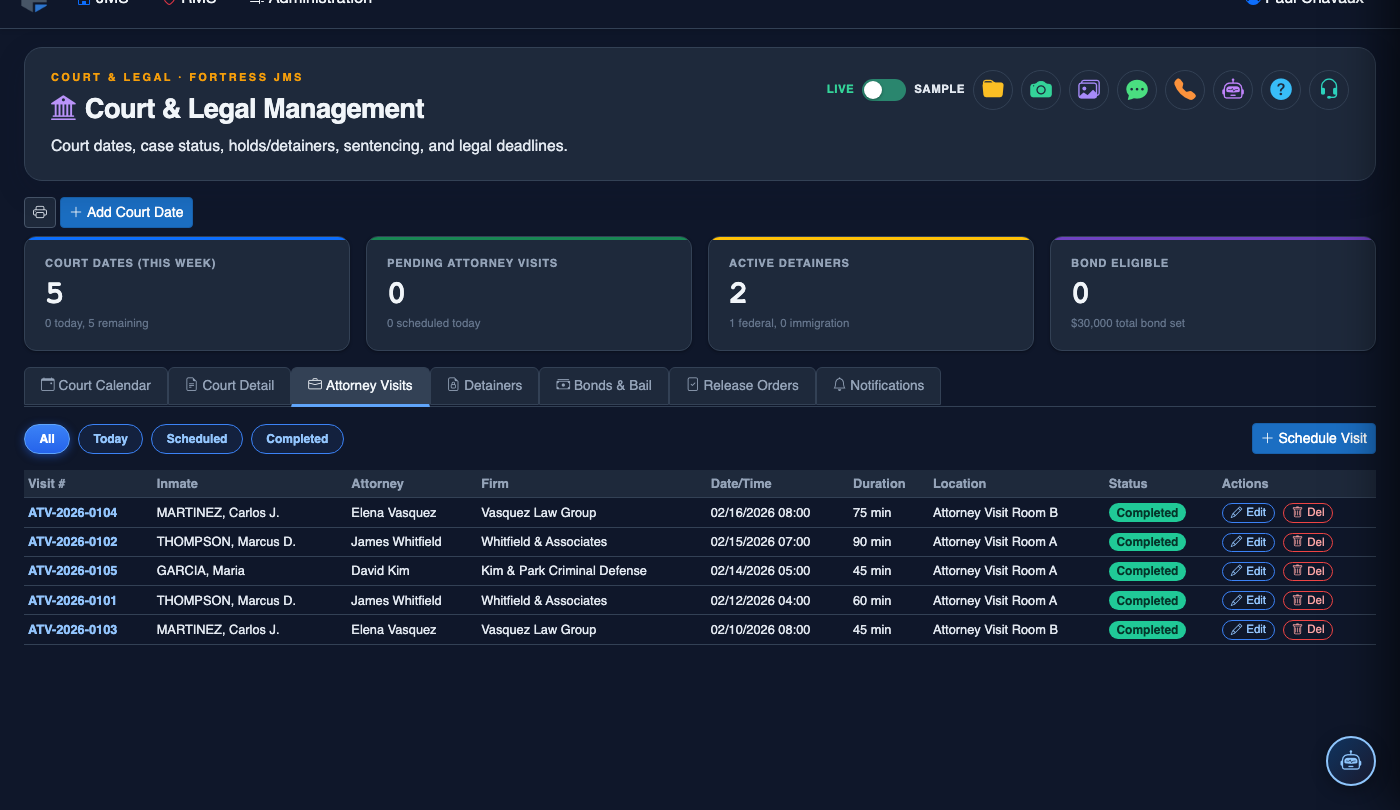Open visit link ATV-2026-0102
Viewport: 1400px width, 810px height.
(73, 542)
